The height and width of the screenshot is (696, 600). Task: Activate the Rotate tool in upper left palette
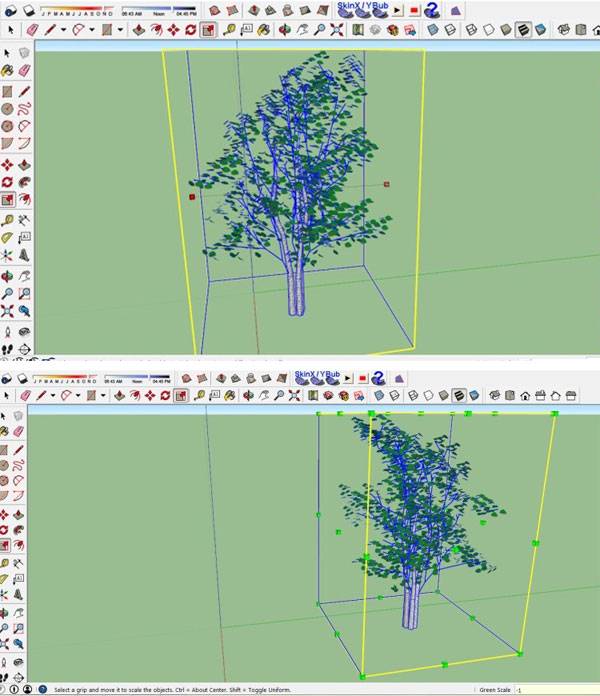[8, 182]
